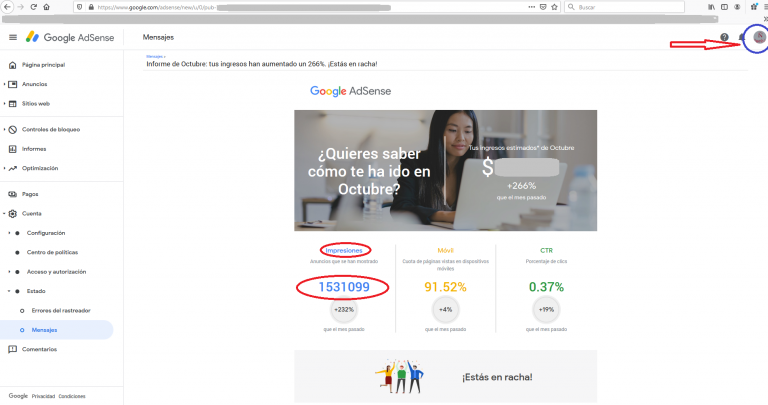This screenshot has height=405, width=768.
Task: Open Página principal in the sidebar
Action: point(43,65)
